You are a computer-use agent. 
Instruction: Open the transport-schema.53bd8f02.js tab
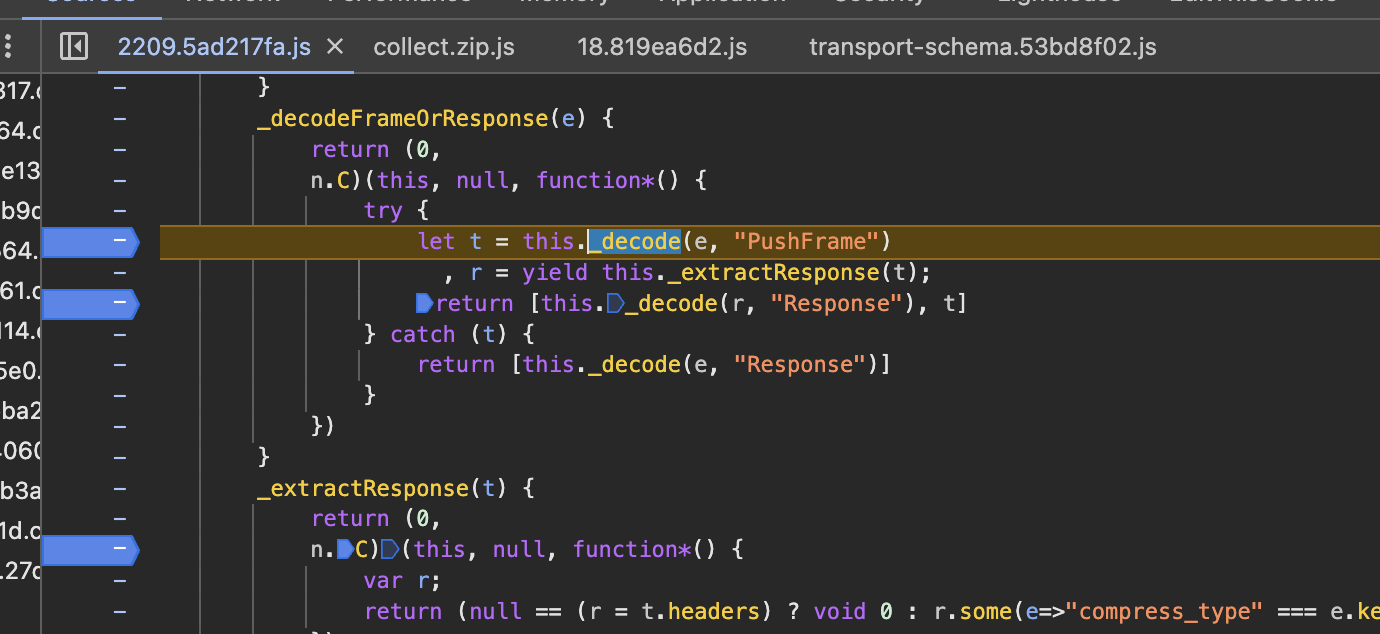click(982, 46)
